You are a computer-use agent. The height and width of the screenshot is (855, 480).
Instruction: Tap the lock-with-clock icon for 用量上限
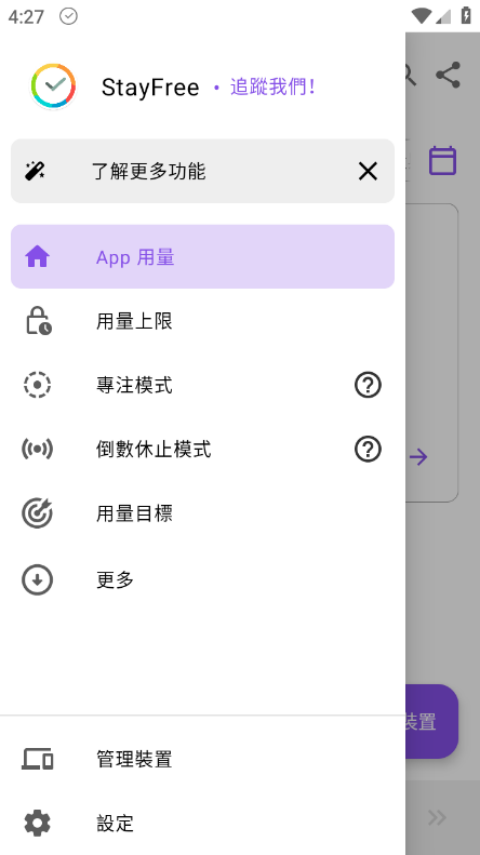click(39, 321)
